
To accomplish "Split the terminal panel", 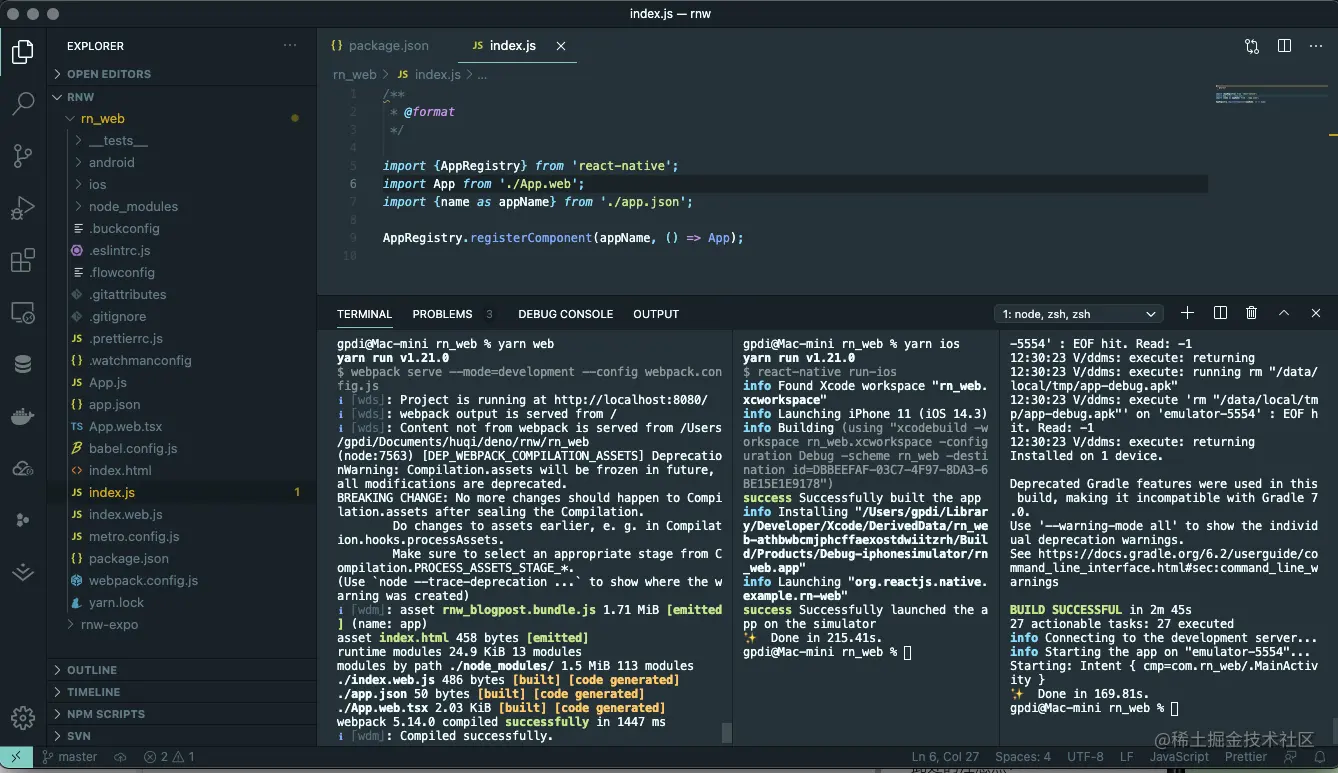I will [x=1220, y=313].
